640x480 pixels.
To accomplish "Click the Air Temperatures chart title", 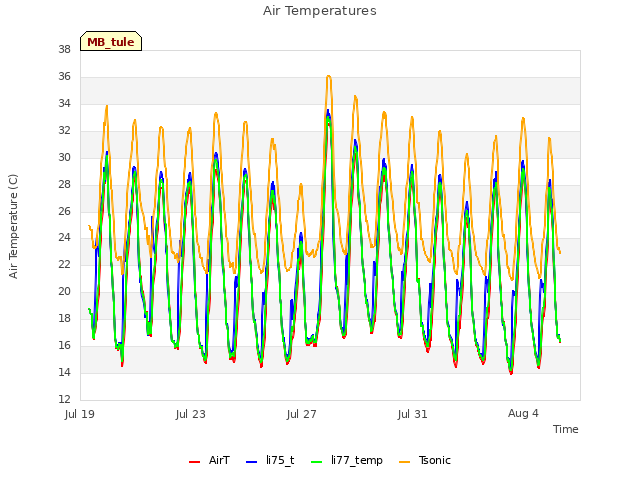I will (320, 11).
